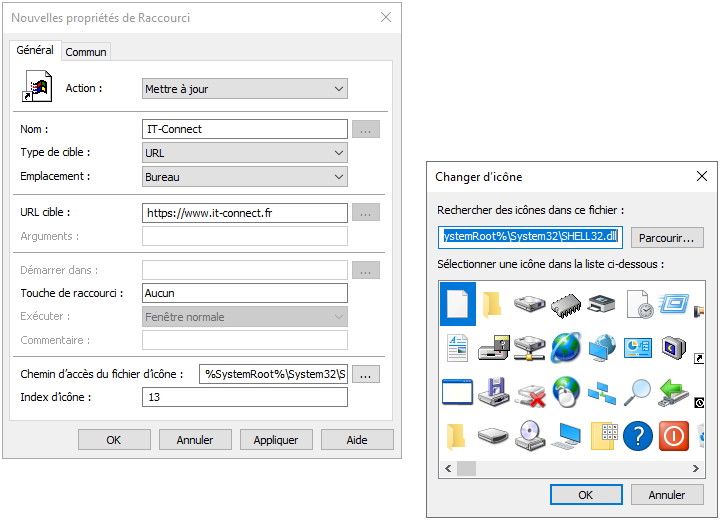Viewport: 722px width, 524px height.
Task: Pick the empty window frame icon
Action: click(457, 392)
